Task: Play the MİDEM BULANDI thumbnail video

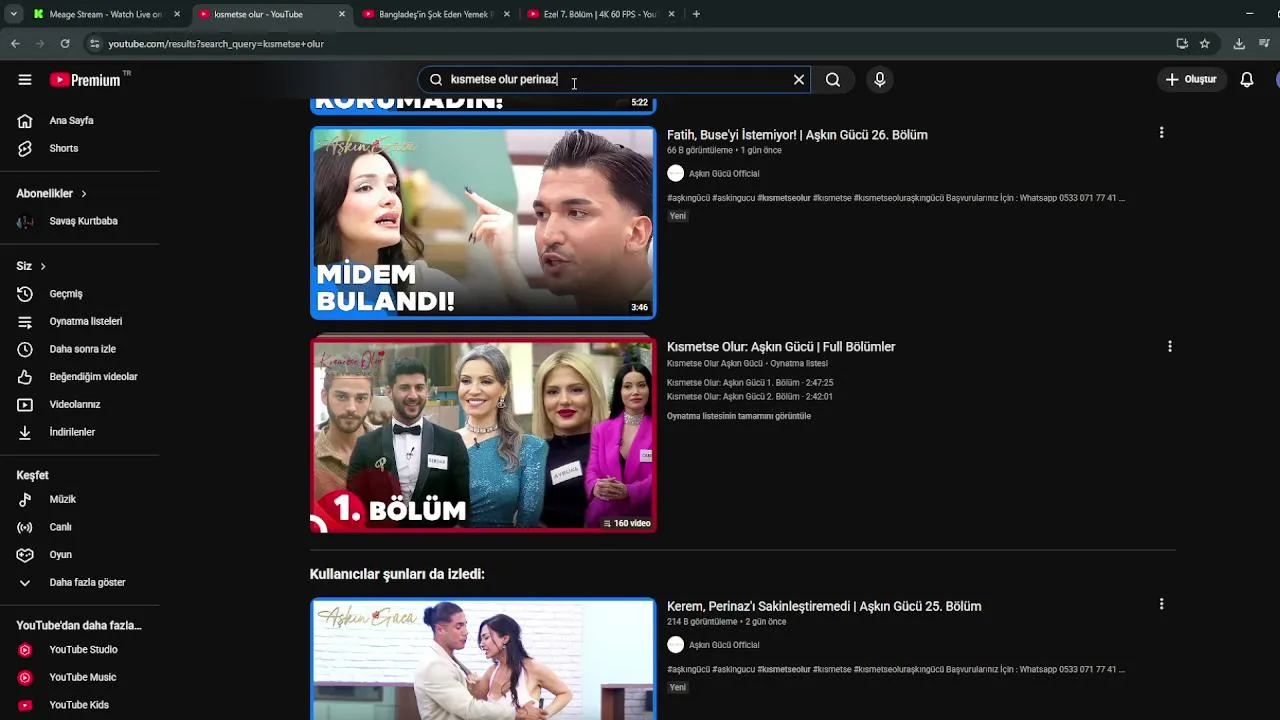Action: 483,223
